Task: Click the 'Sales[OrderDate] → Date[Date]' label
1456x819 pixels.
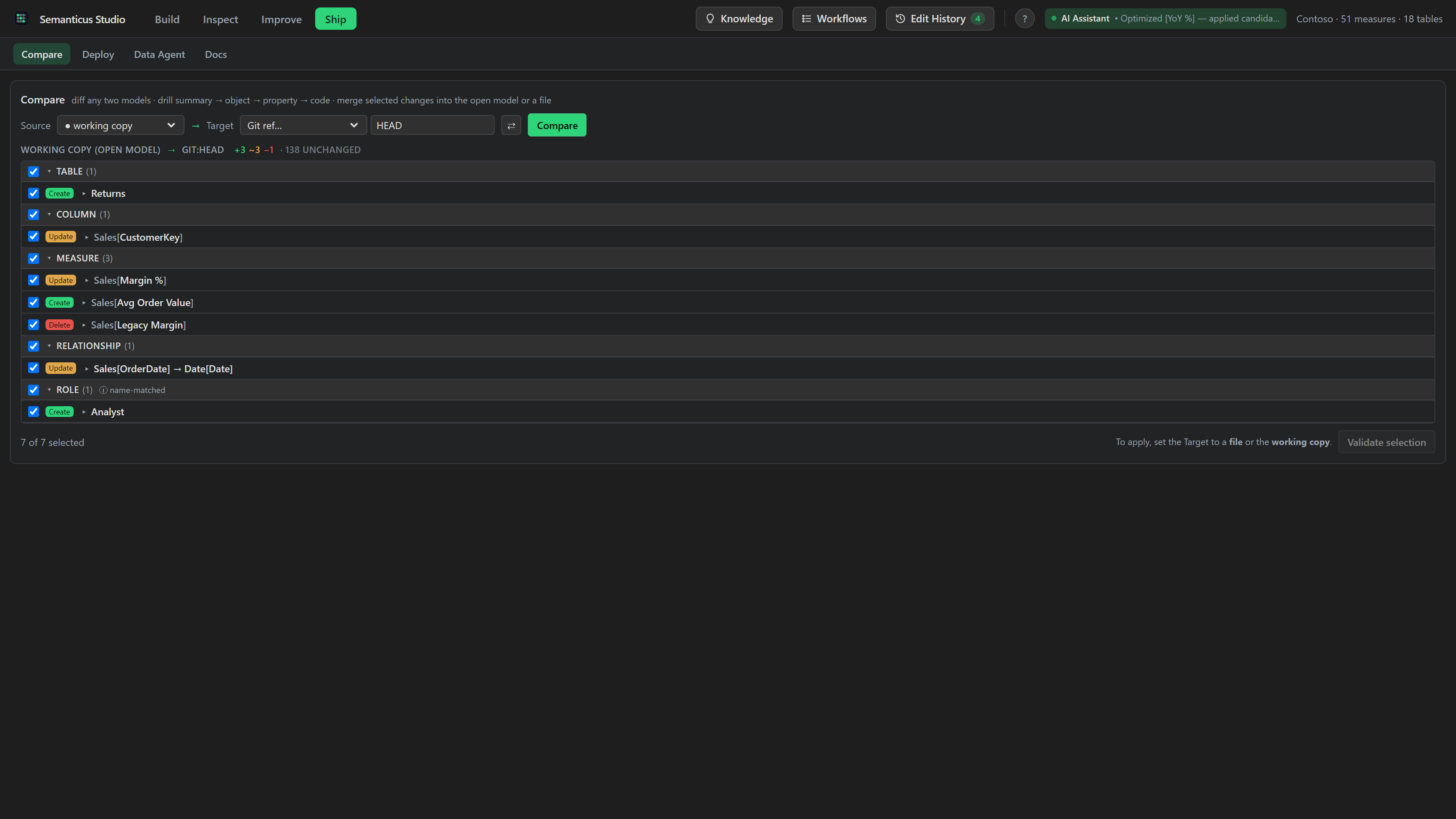Action: click(163, 369)
